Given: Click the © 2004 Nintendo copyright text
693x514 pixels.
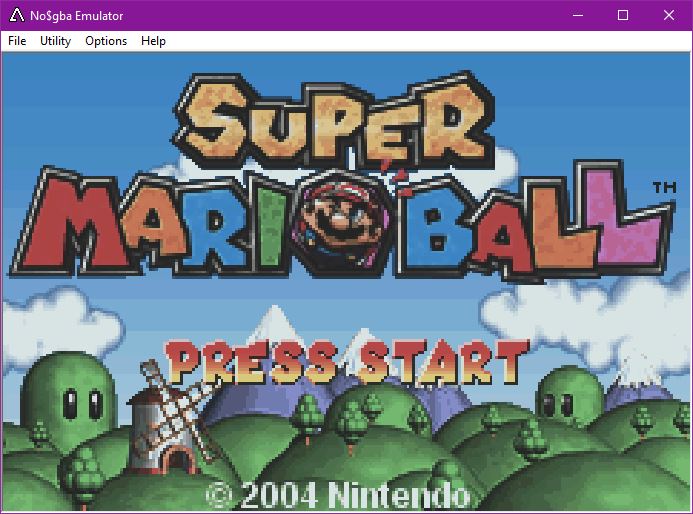Looking at the screenshot, I should [339, 495].
